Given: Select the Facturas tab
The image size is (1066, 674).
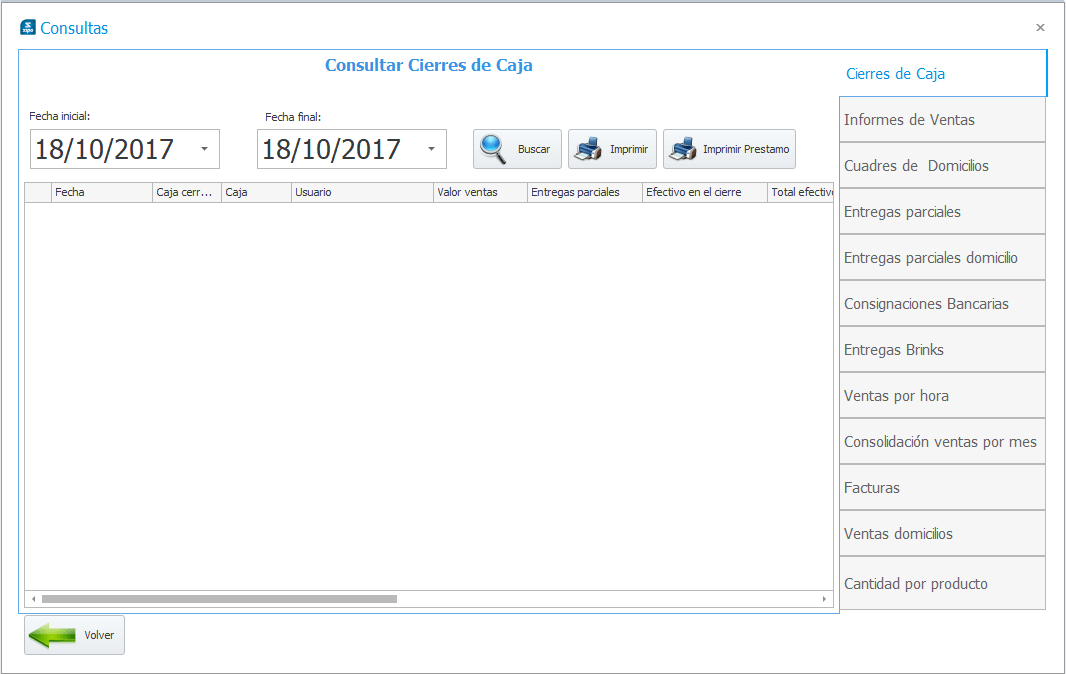Looking at the screenshot, I should pos(942,488).
